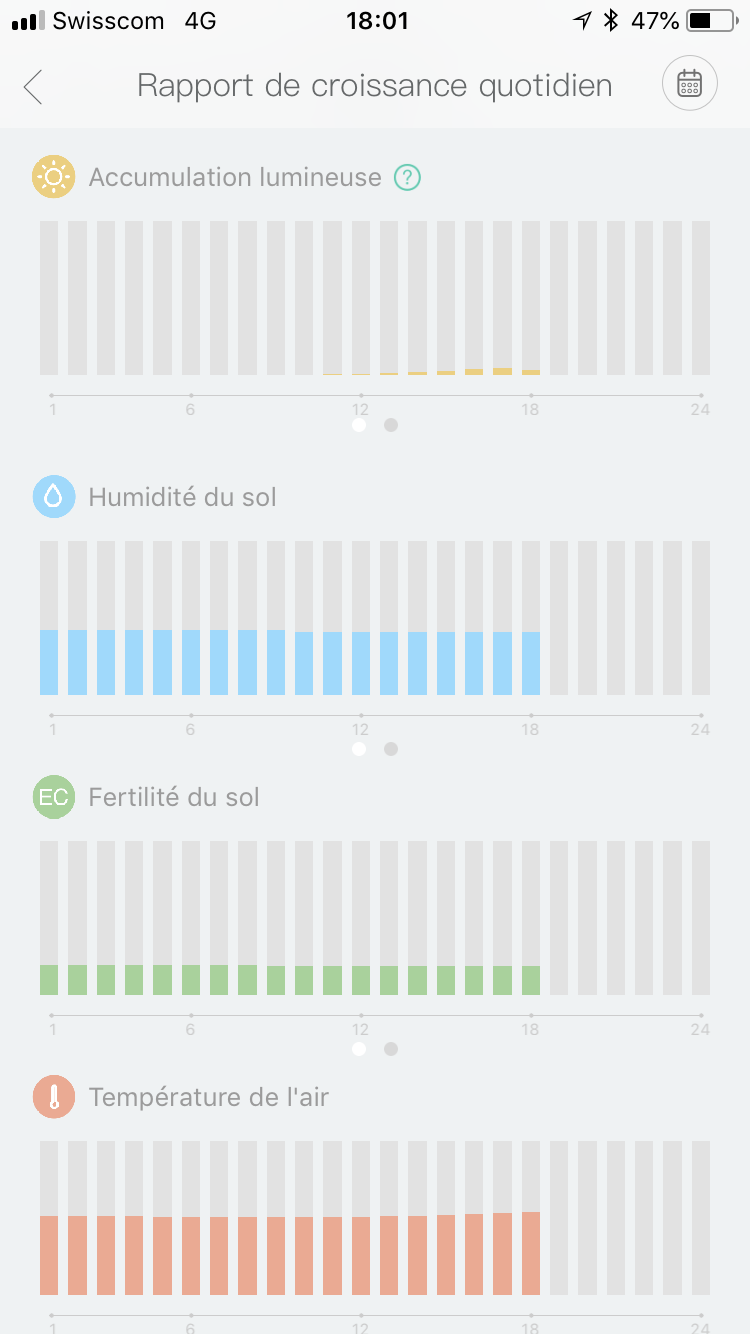
Task: Tap the first blue soil moisture bar
Action: tap(49, 662)
